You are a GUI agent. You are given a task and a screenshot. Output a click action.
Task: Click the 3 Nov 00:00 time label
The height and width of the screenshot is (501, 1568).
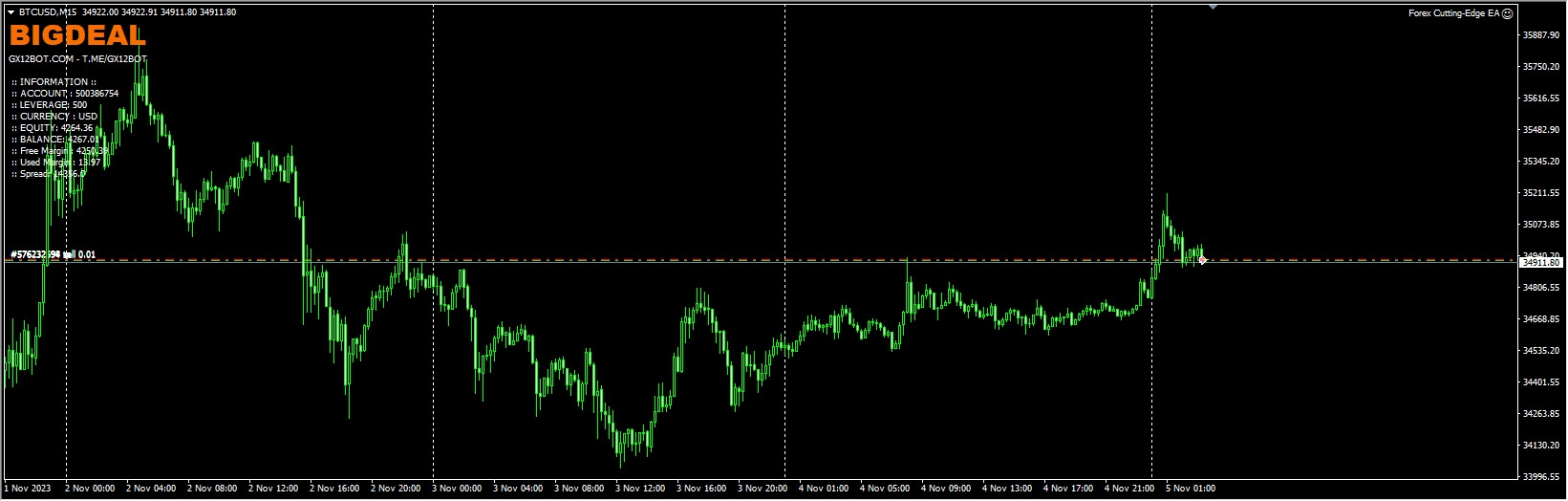click(457, 489)
